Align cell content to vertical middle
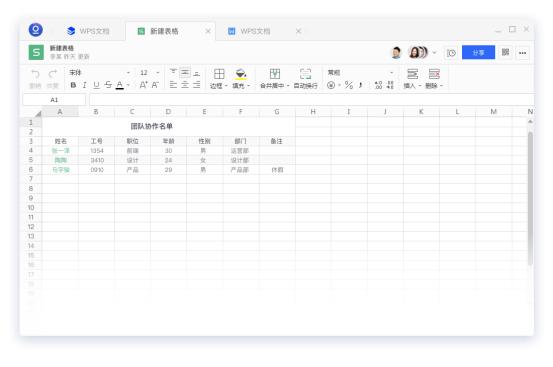This screenshot has width=553, height=367. (185, 73)
